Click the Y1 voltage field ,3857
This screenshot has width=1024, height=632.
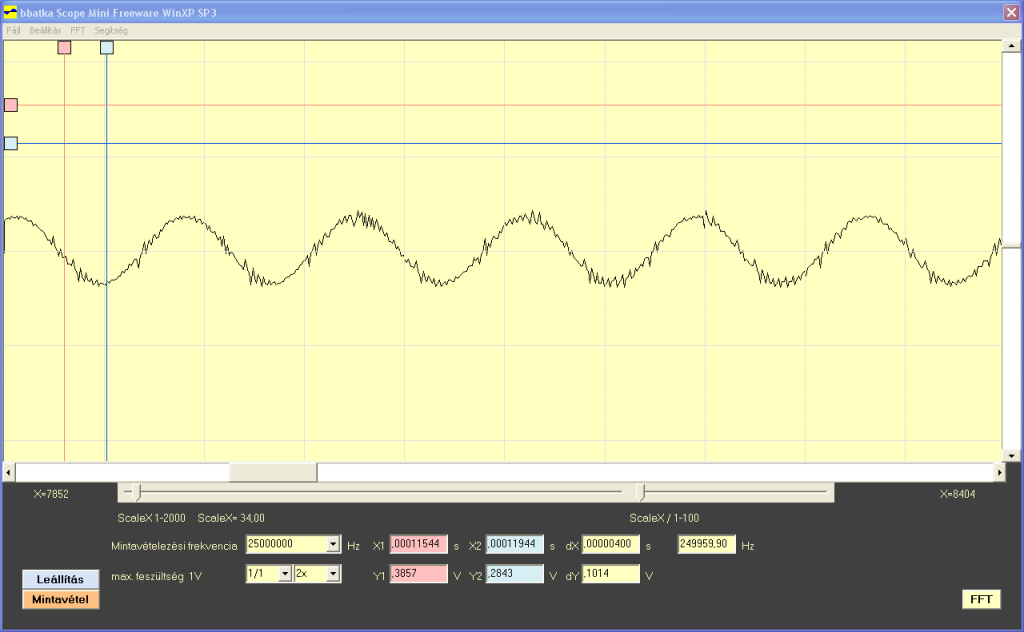(x=419, y=574)
